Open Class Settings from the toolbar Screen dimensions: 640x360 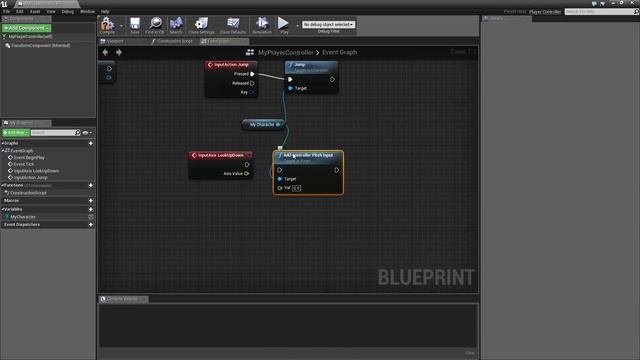[201, 25]
